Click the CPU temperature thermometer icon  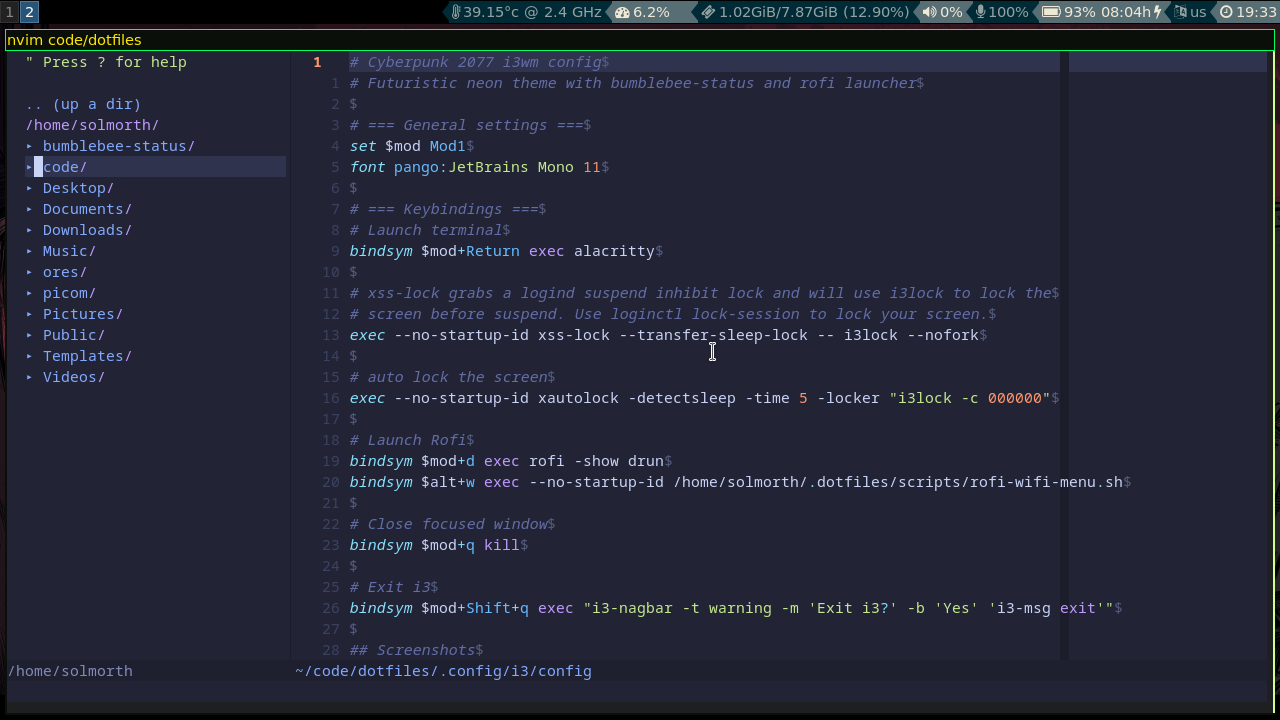pos(456,12)
